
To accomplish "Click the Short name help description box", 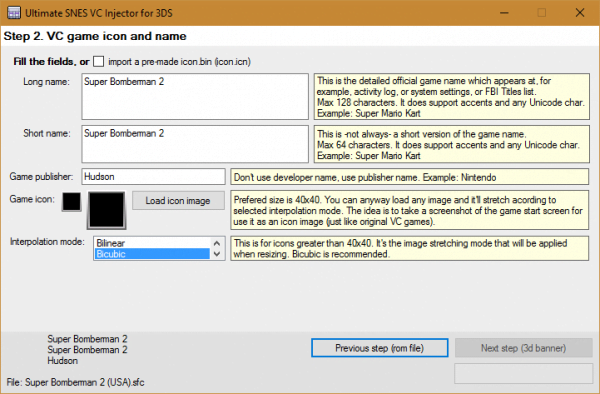I will 452,144.
